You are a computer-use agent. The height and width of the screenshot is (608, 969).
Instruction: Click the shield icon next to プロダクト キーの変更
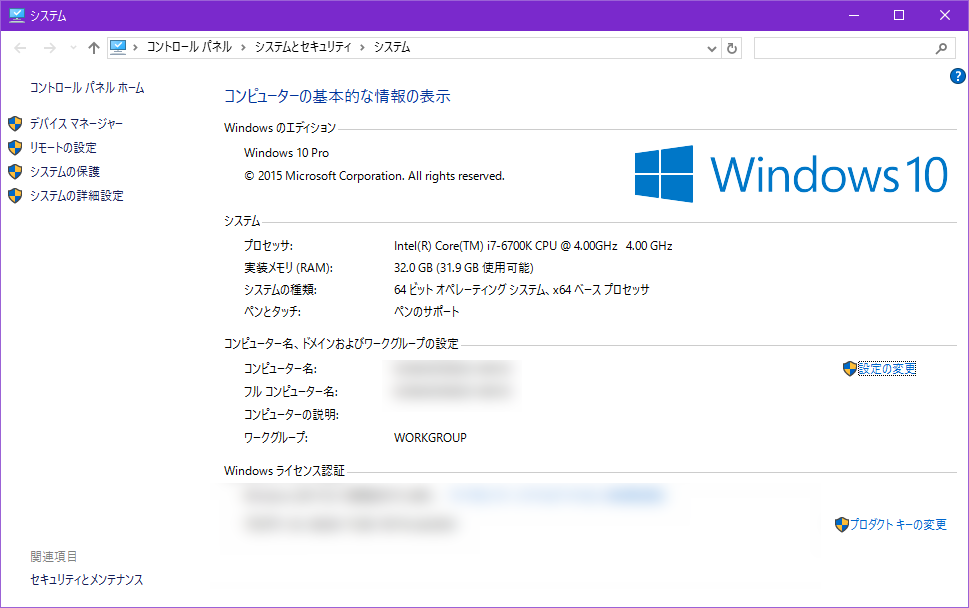point(842,525)
